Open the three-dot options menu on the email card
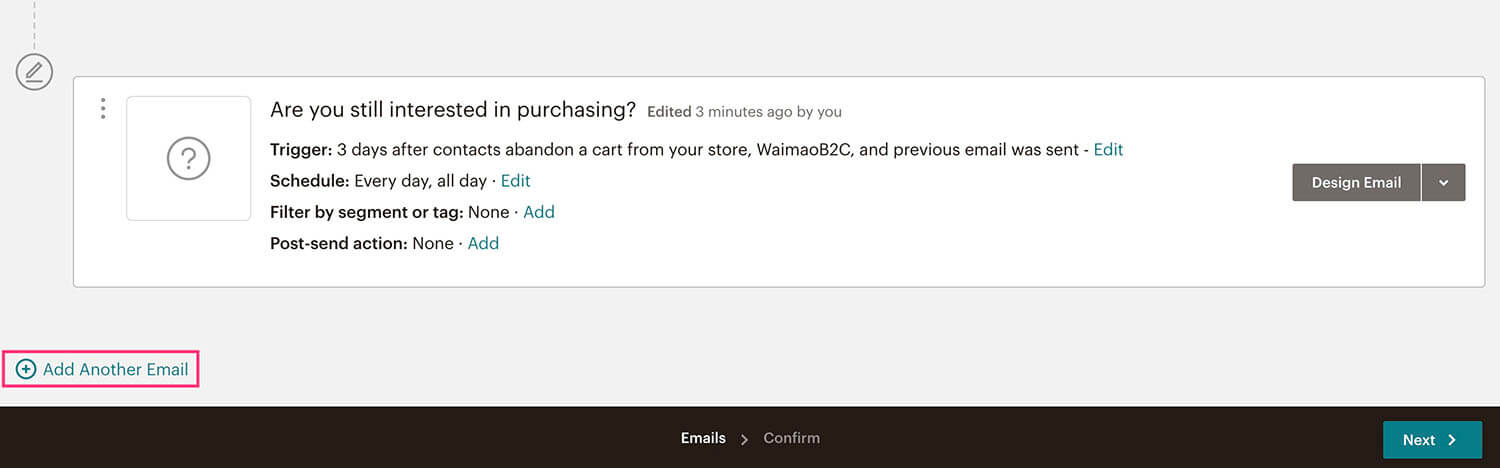 tap(103, 109)
